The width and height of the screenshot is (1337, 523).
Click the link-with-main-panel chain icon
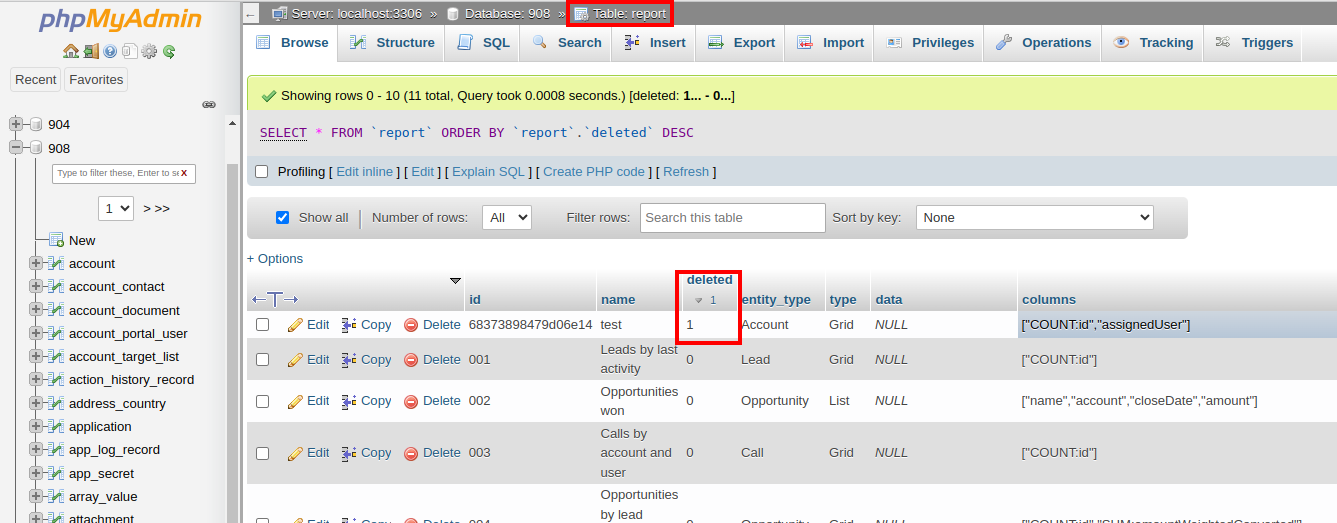point(209,104)
